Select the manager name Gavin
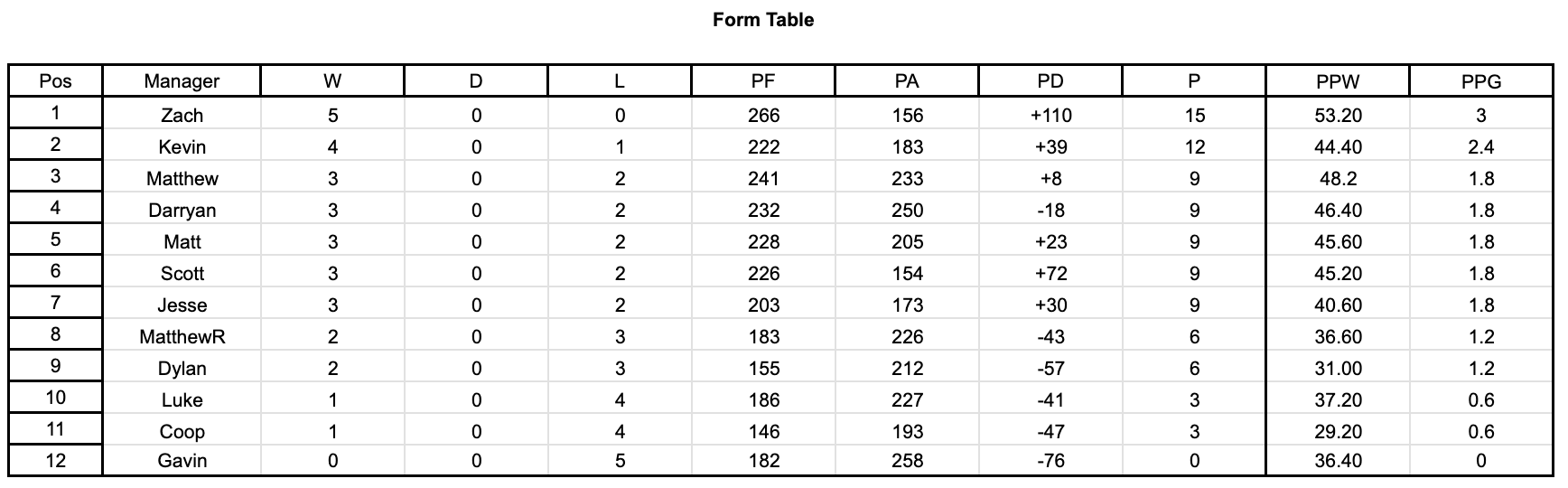Viewport: 1568px width, 488px height. click(x=182, y=461)
